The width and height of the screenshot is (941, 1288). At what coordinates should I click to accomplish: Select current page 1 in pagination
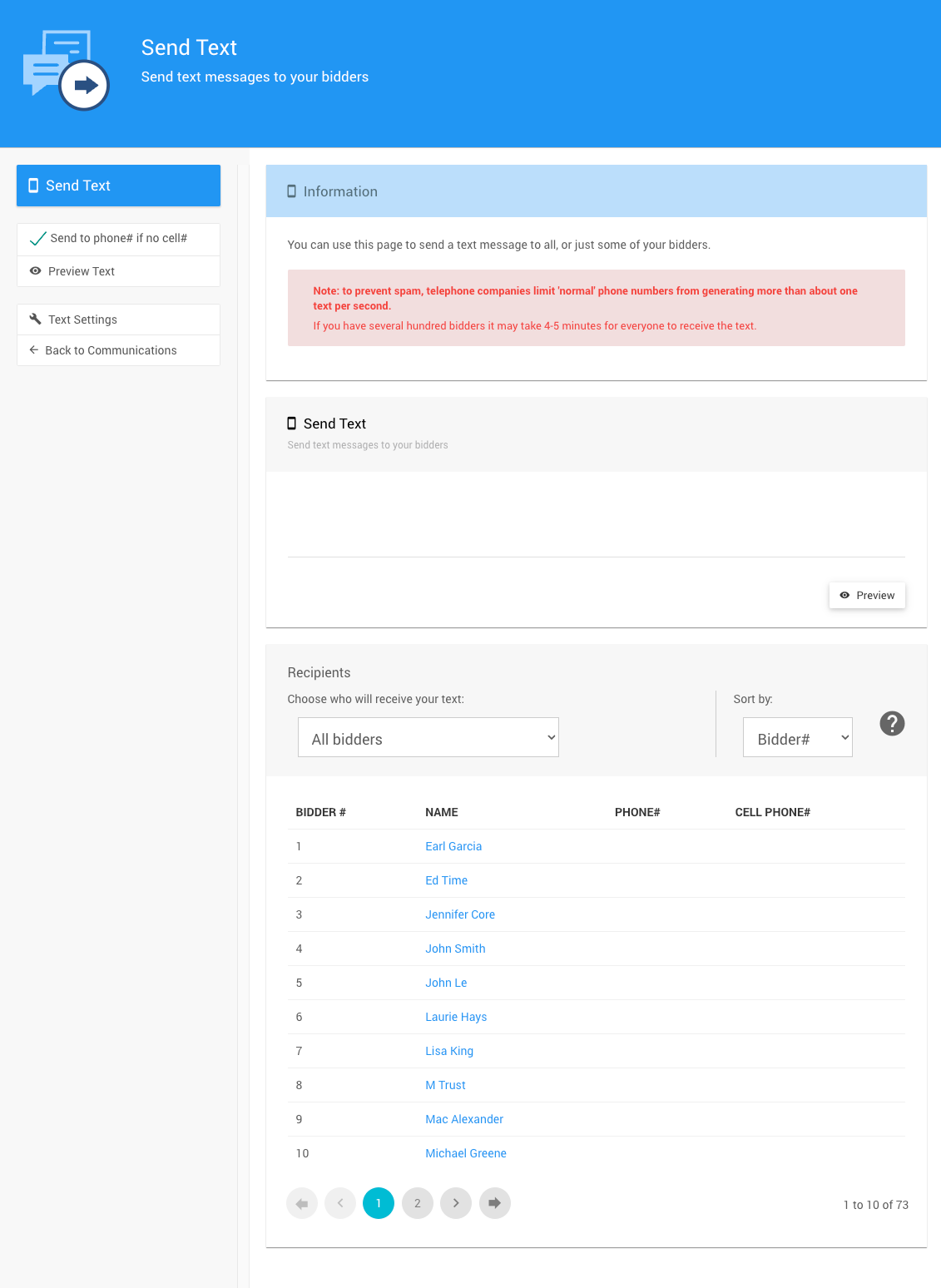pyautogui.click(x=379, y=1203)
